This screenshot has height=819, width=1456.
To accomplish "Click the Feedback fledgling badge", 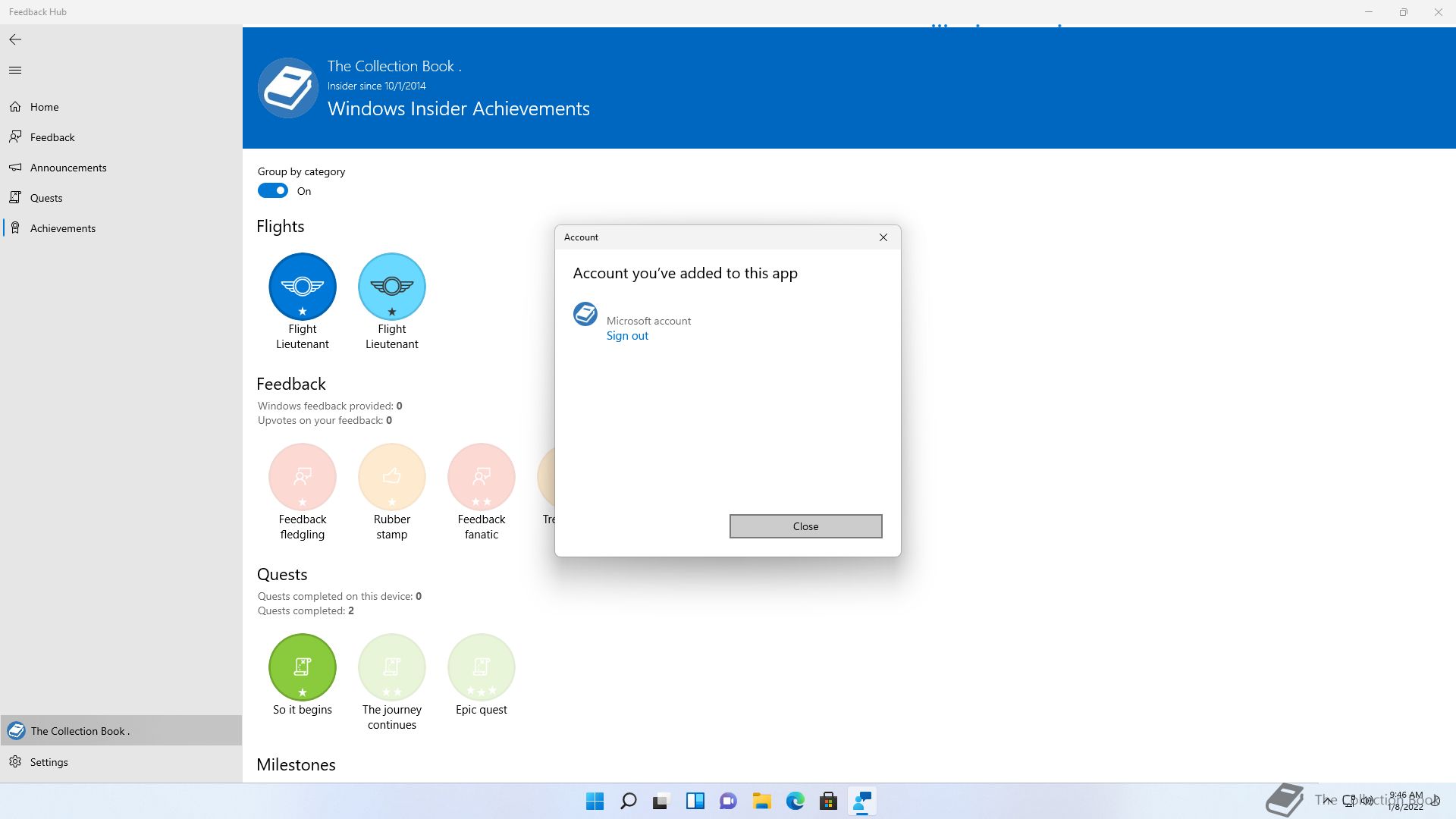I will [x=303, y=477].
